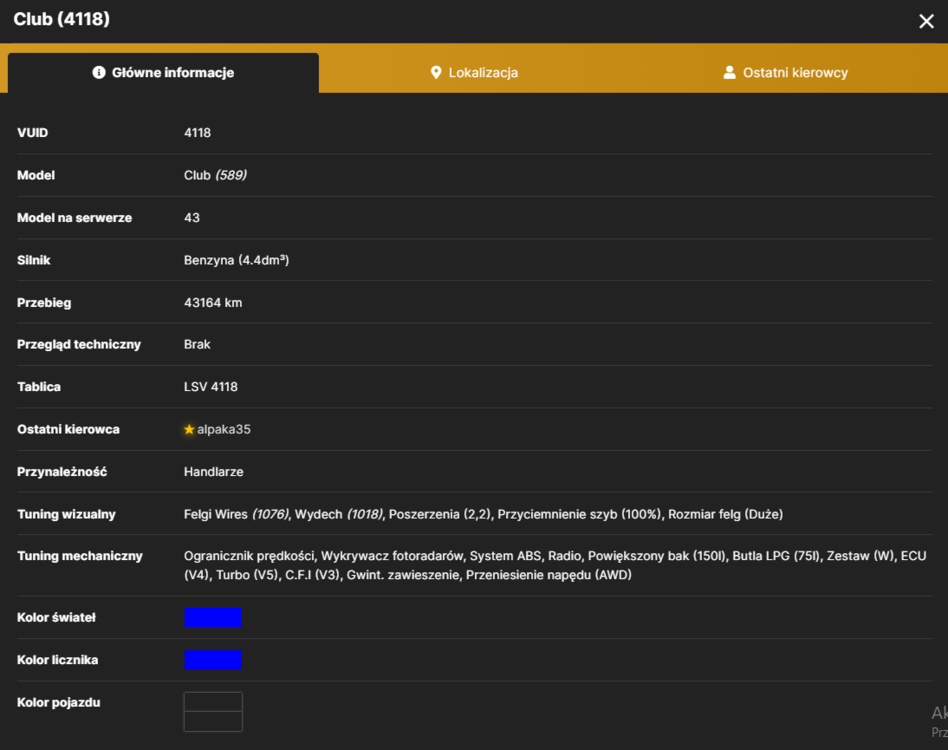This screenshot has height=750, width=948.
Task: Click the Przegląd techniczny row label
Action: 79,344
